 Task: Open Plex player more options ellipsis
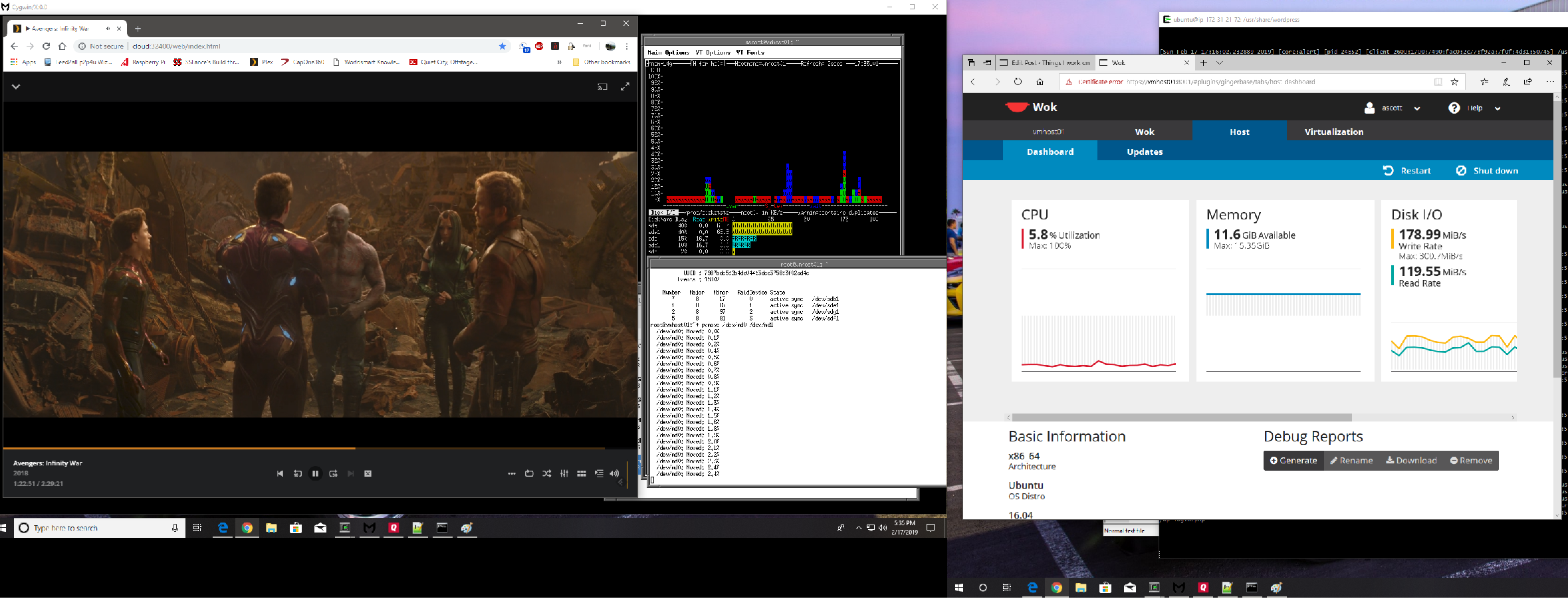coord(511,473)
